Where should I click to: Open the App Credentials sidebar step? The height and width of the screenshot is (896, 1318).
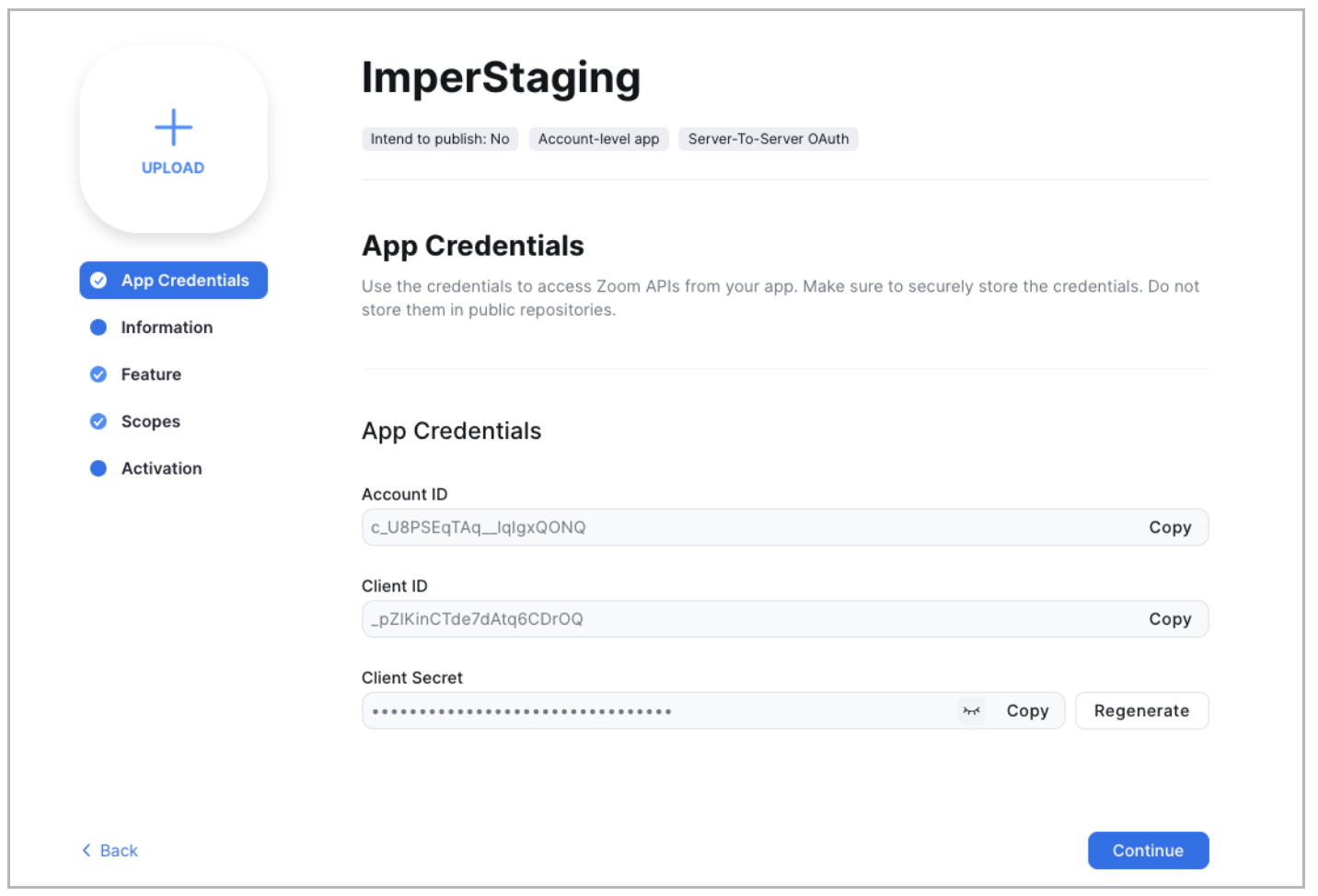click(x=173, y=281)
